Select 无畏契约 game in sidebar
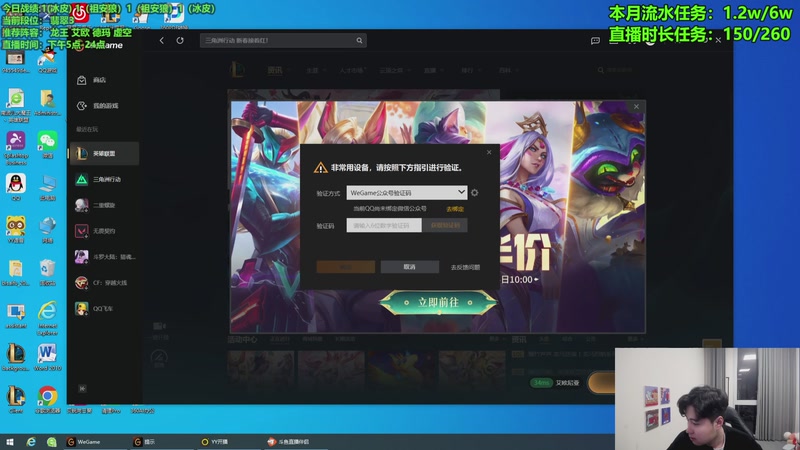The width and height of the screenshot is (800, 450). click(x=104, y=231)
